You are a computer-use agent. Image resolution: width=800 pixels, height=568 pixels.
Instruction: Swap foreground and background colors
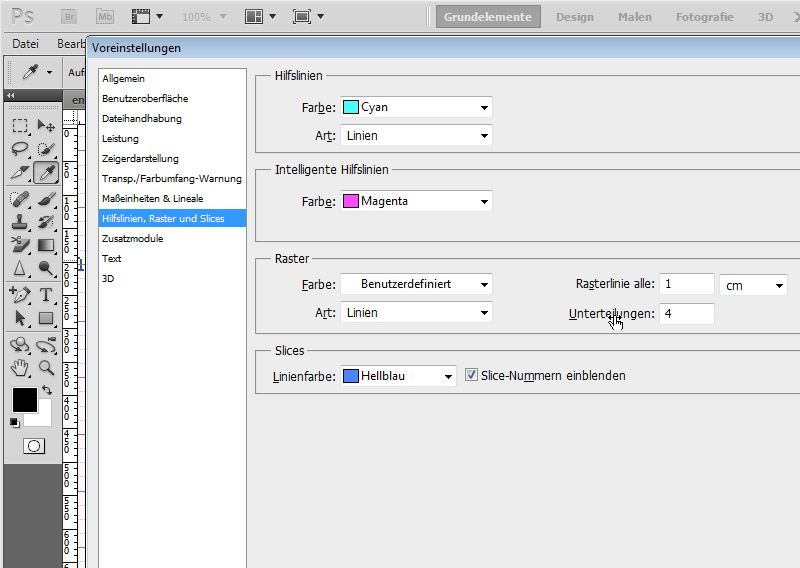coord(46,390)
